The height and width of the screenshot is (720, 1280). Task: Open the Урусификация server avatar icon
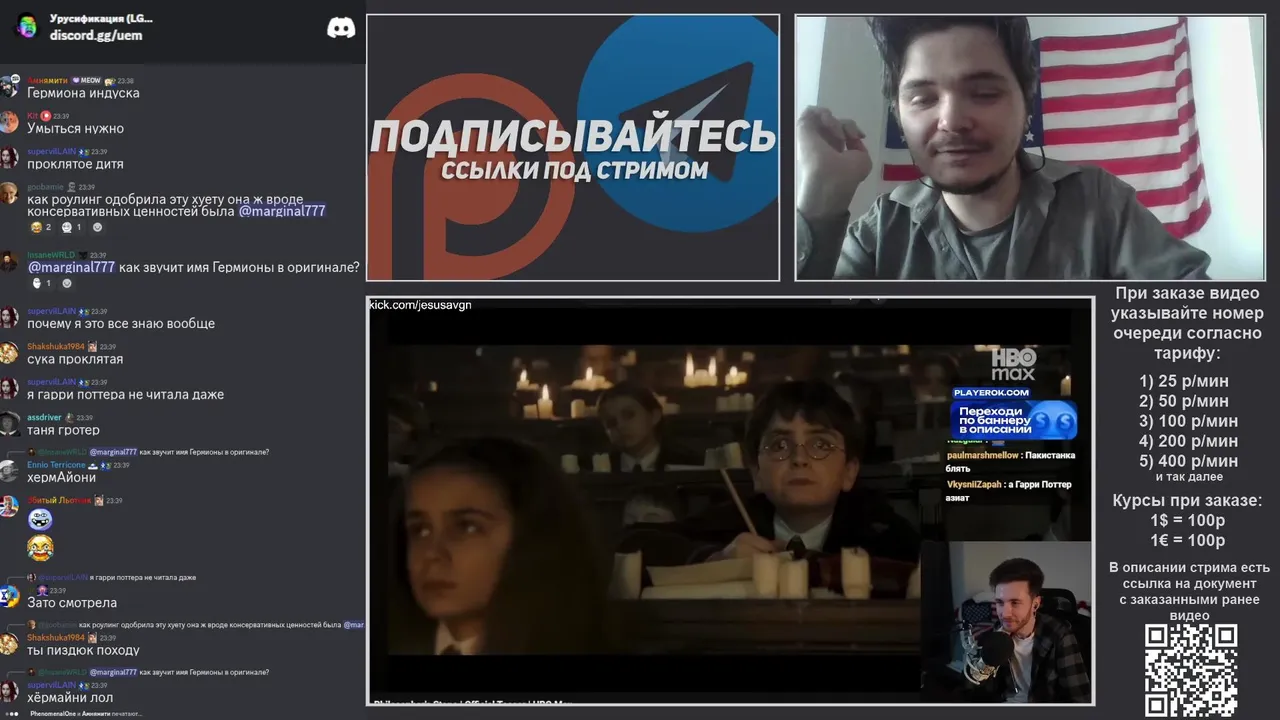[x=27, y=26]
